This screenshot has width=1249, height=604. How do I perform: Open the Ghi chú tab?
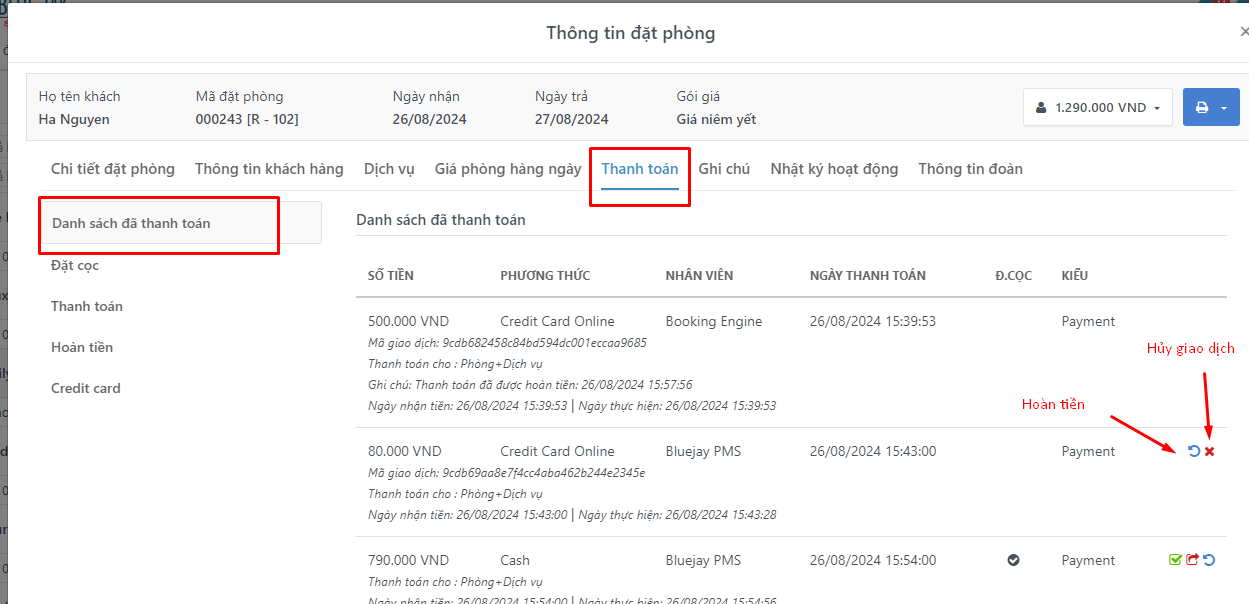[724, 169]
